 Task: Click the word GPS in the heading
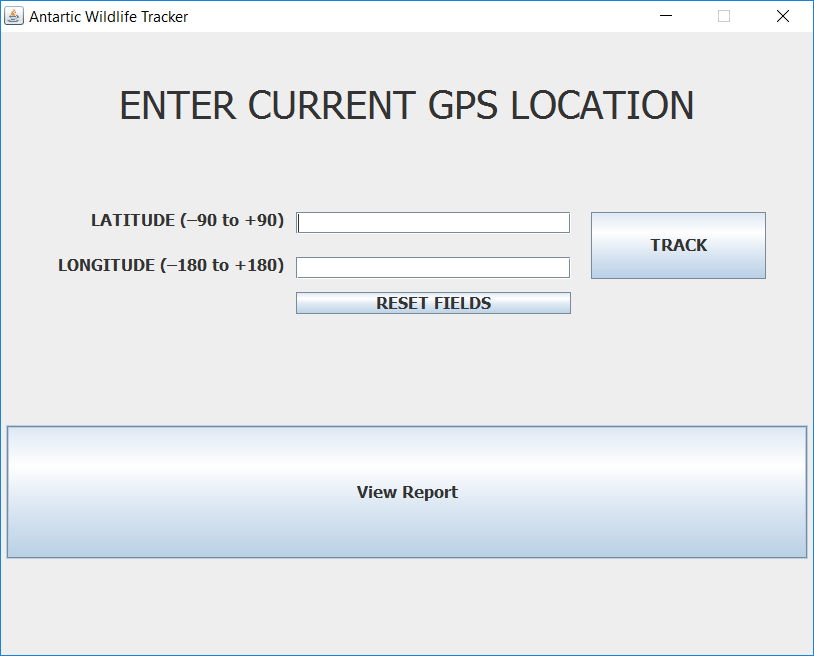tap(466, 106)
